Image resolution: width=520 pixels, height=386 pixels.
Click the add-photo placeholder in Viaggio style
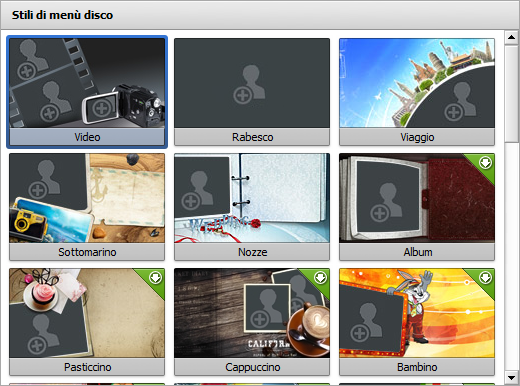(x=460, y=101)
